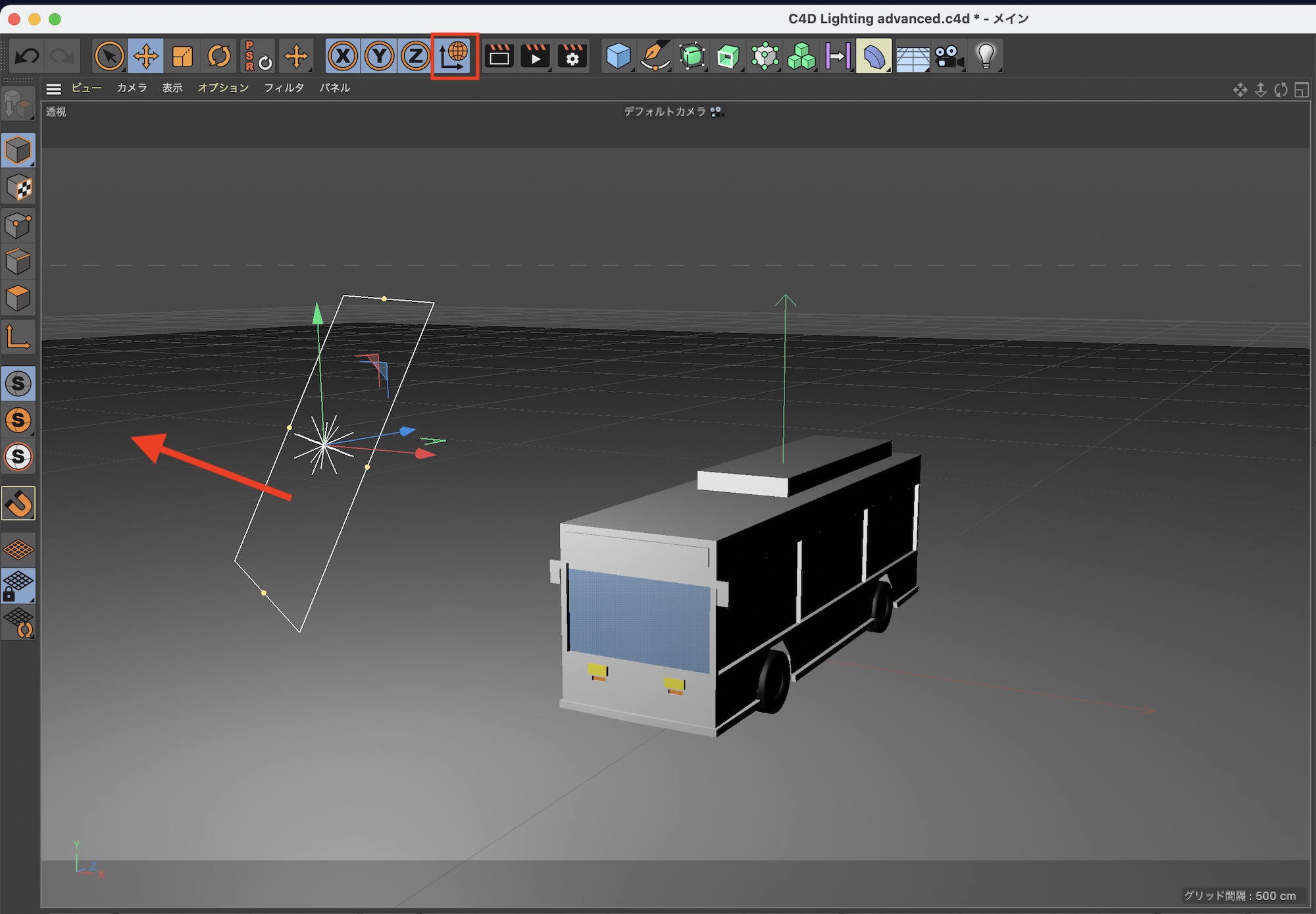The height and width of the screenshot is (914, 1316).
Task: Toggle Z axis lock
Action: [x=416, y=57]
